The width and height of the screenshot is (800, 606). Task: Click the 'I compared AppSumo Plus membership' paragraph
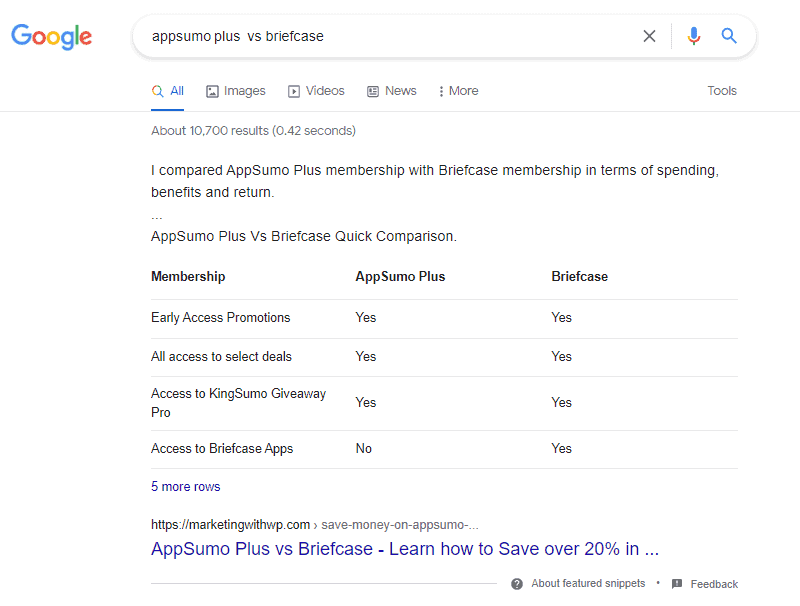435,181
